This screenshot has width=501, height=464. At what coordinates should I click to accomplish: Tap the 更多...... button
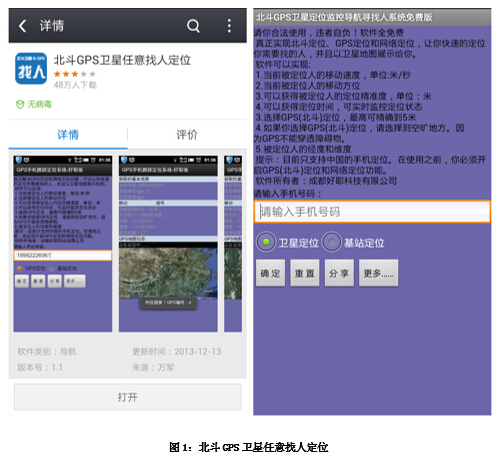click(378, 273)
